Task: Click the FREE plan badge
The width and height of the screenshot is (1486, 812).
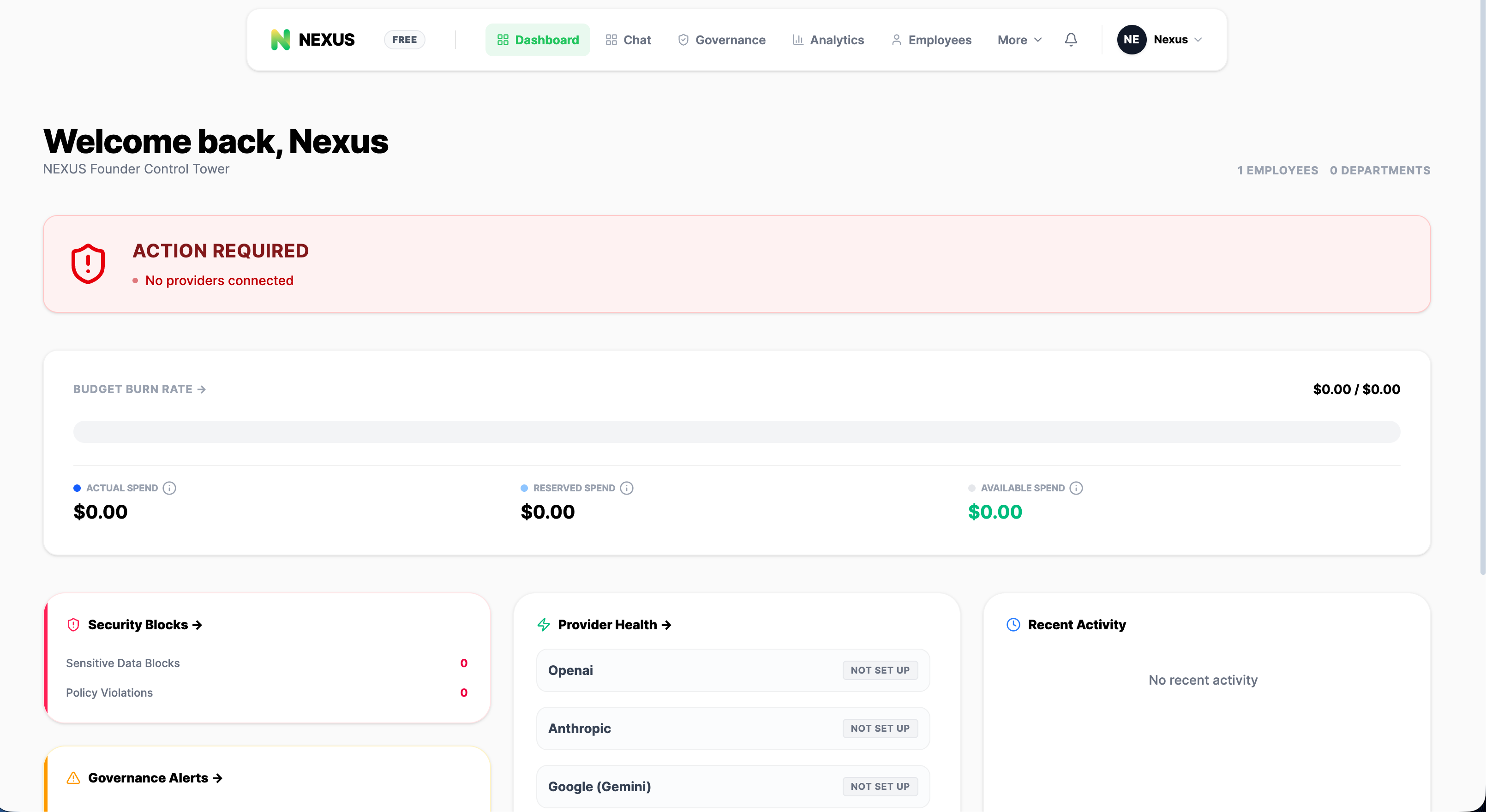Action: (404, 40)
